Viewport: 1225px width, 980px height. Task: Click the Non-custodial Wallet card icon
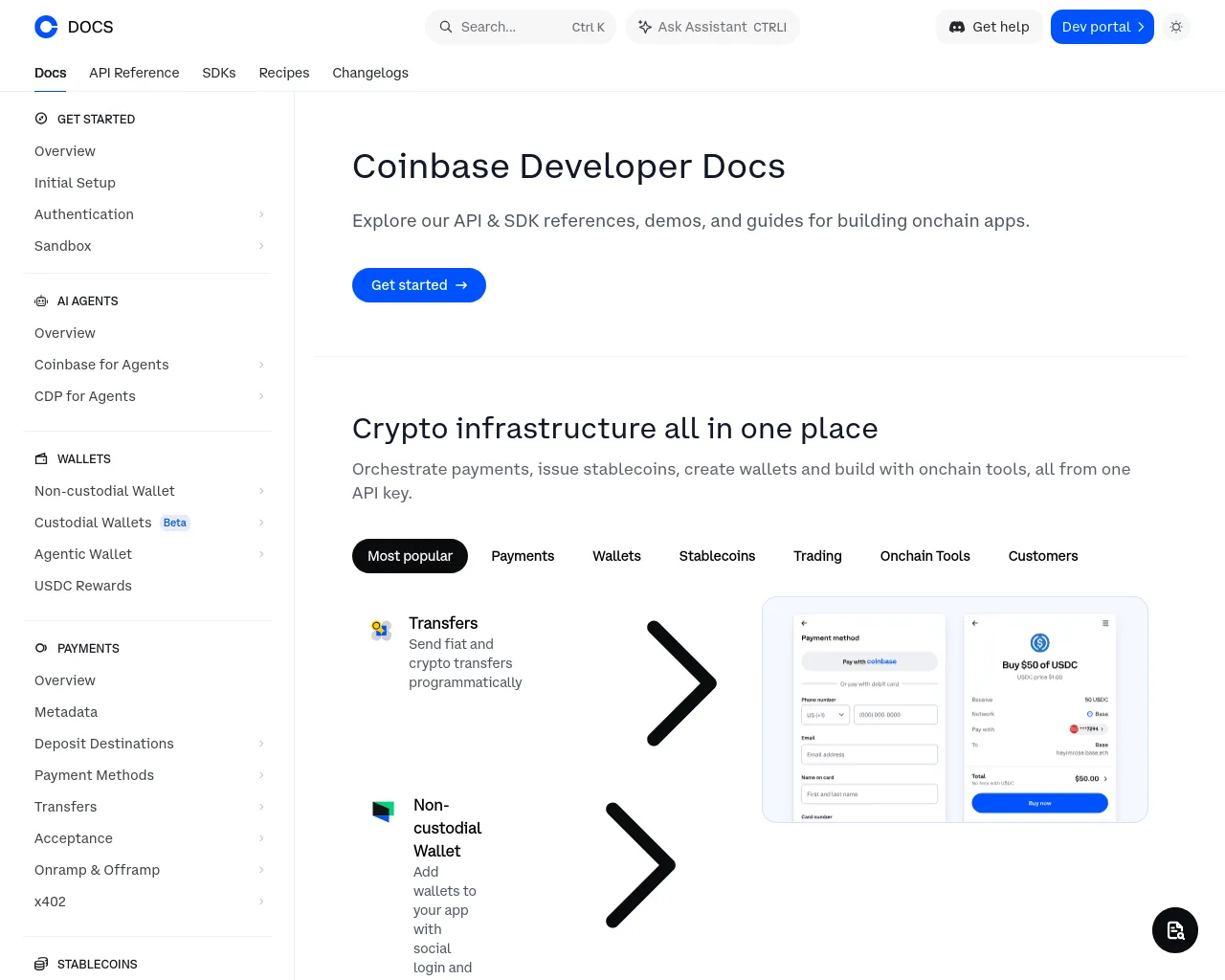pyautogui.click(x=383, y=812)
